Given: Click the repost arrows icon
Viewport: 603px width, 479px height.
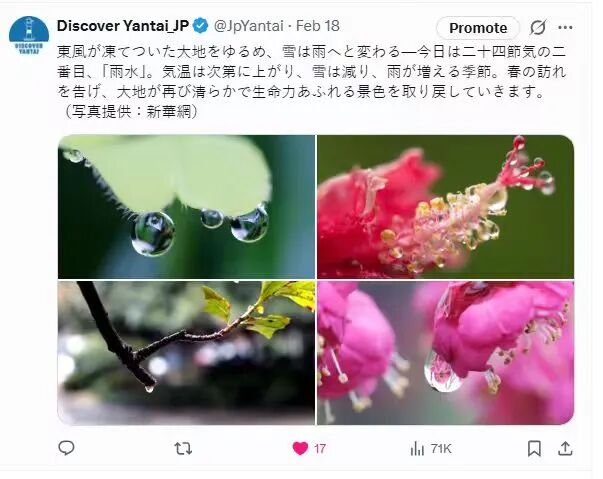Looking at the screenshot, I should pos(183,448).
